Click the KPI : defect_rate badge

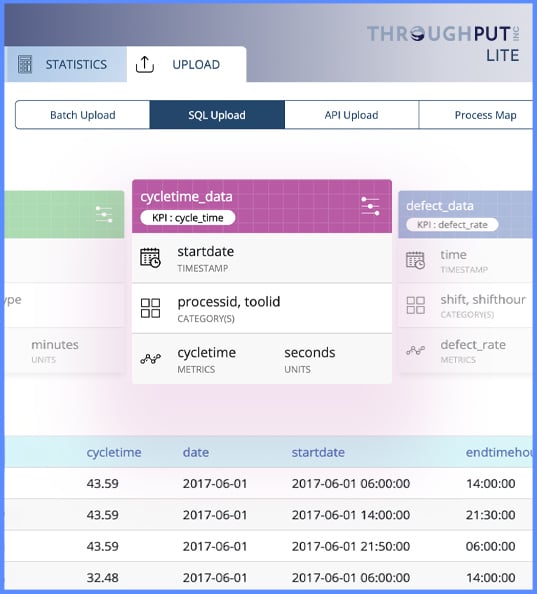pos(453,225)
